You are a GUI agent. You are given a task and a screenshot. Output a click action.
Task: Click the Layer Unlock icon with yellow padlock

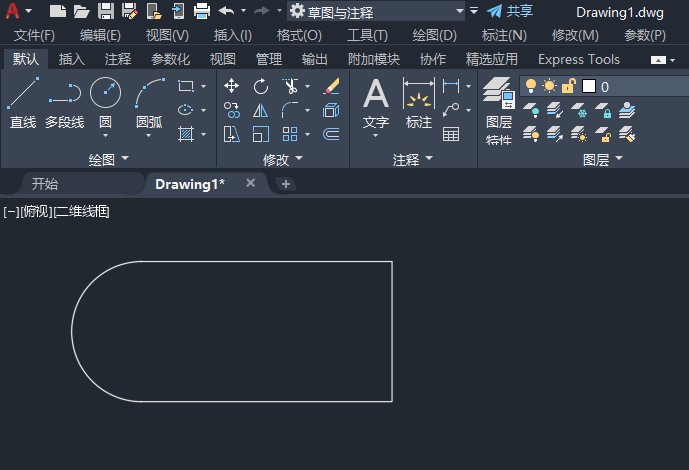tap(603, 134)
